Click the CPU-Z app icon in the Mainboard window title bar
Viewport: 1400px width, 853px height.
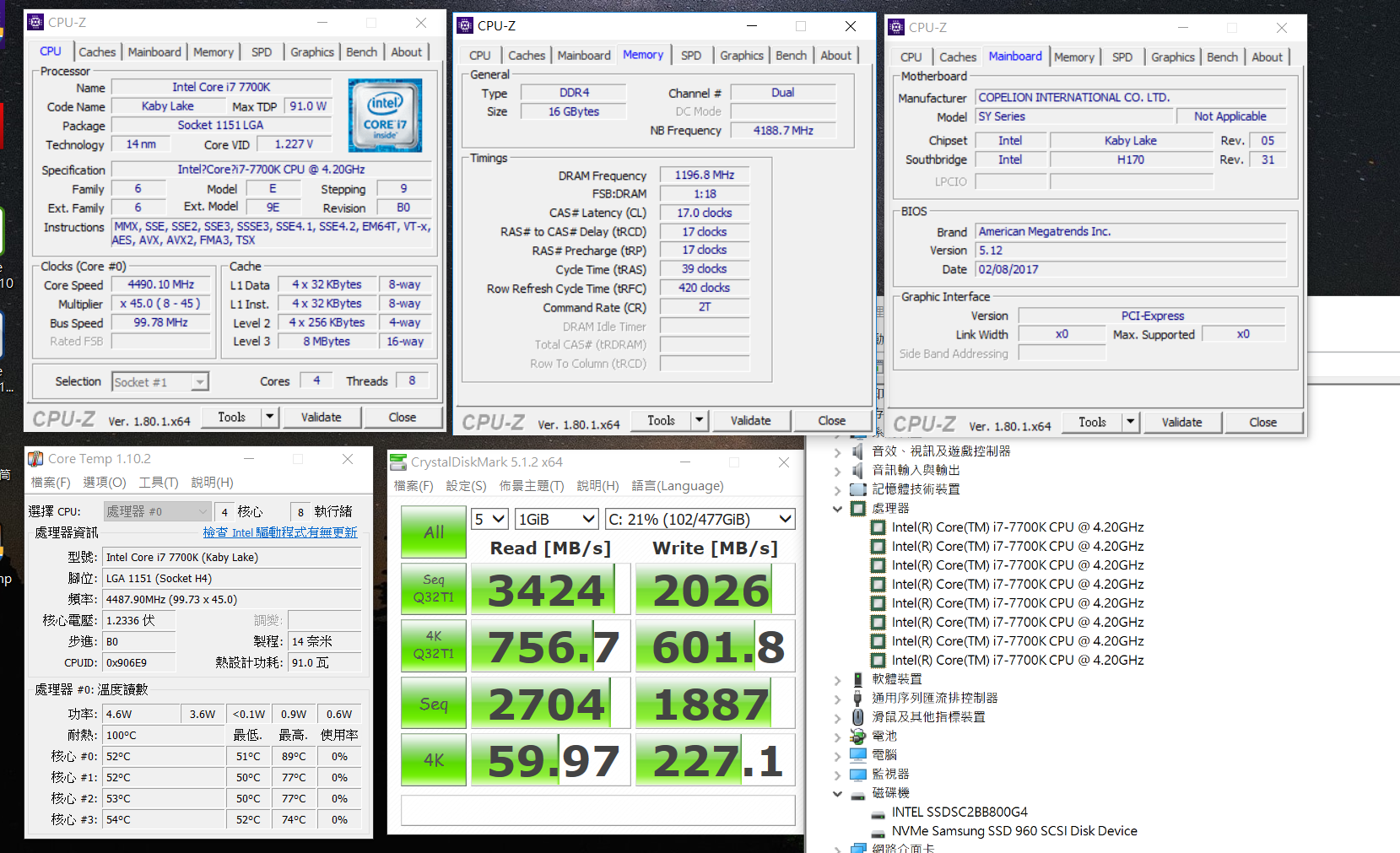click(x=896, y=27)
